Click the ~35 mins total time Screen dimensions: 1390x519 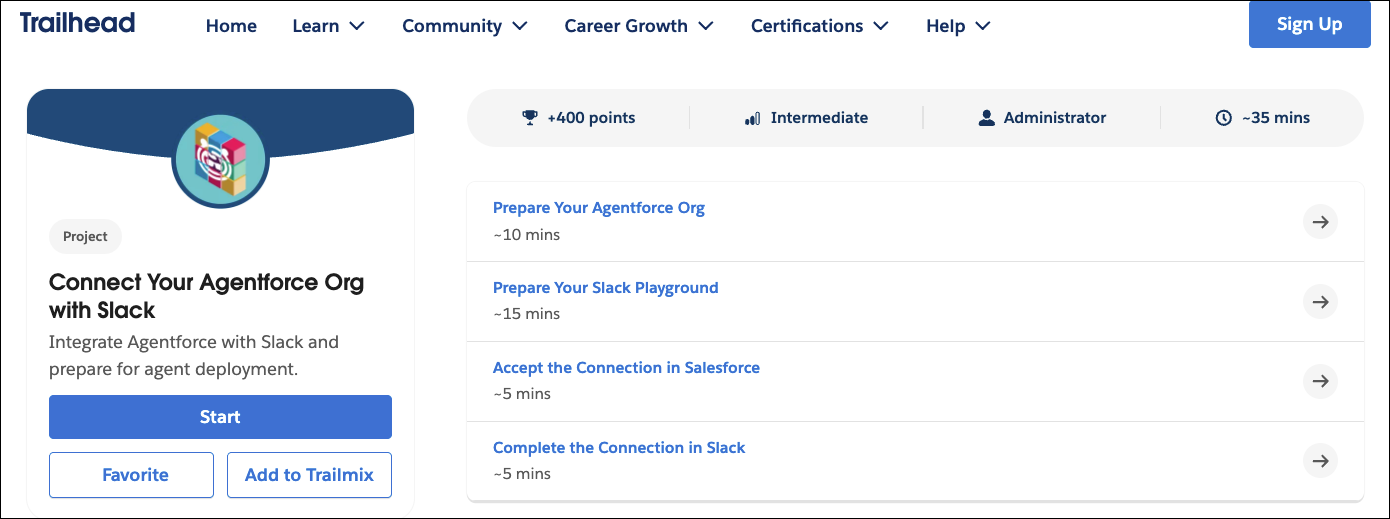pos(1276,118)
